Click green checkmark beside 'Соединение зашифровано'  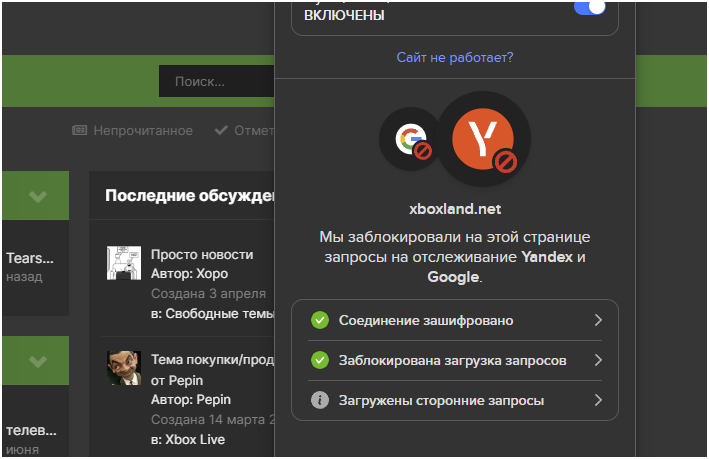tap(320, 320)
